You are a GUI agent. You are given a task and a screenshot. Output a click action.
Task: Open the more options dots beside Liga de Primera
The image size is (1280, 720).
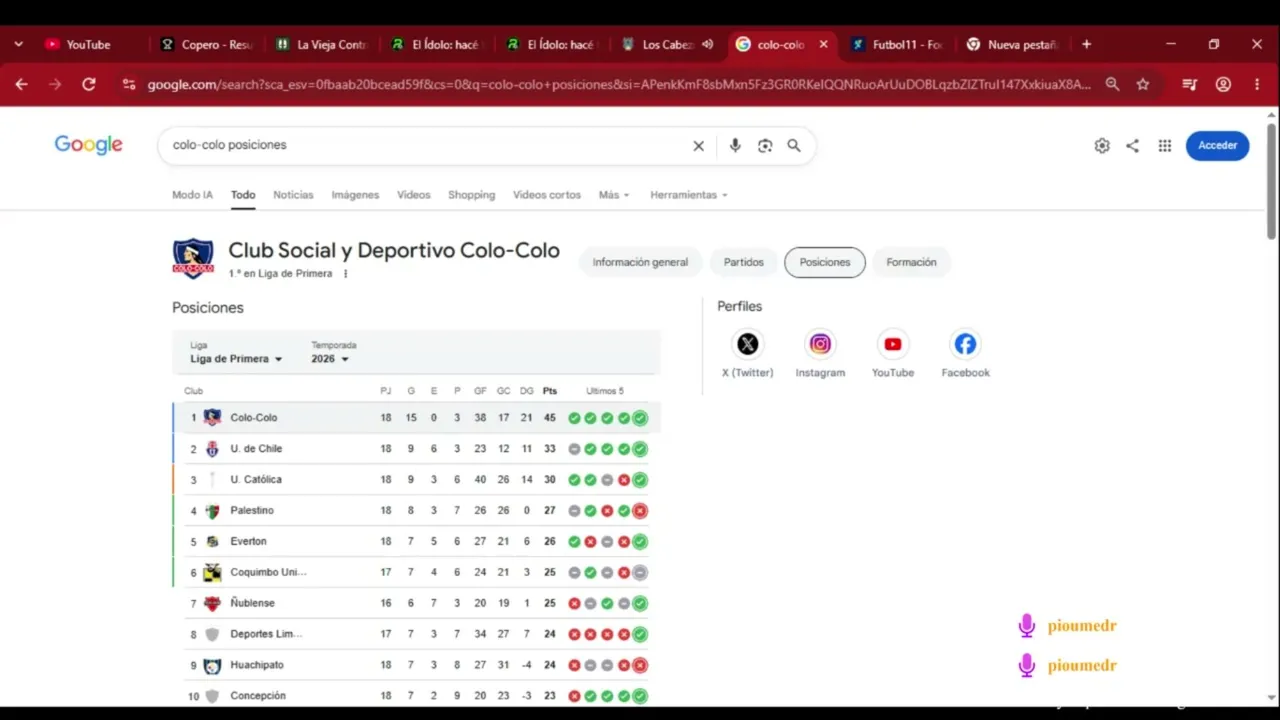pyautogui.click(x=346, y=274)
